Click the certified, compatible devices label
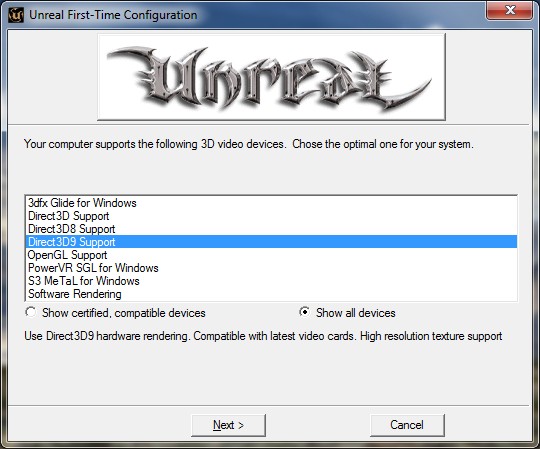This screenshot has height=449, width=540. point(124,313)
